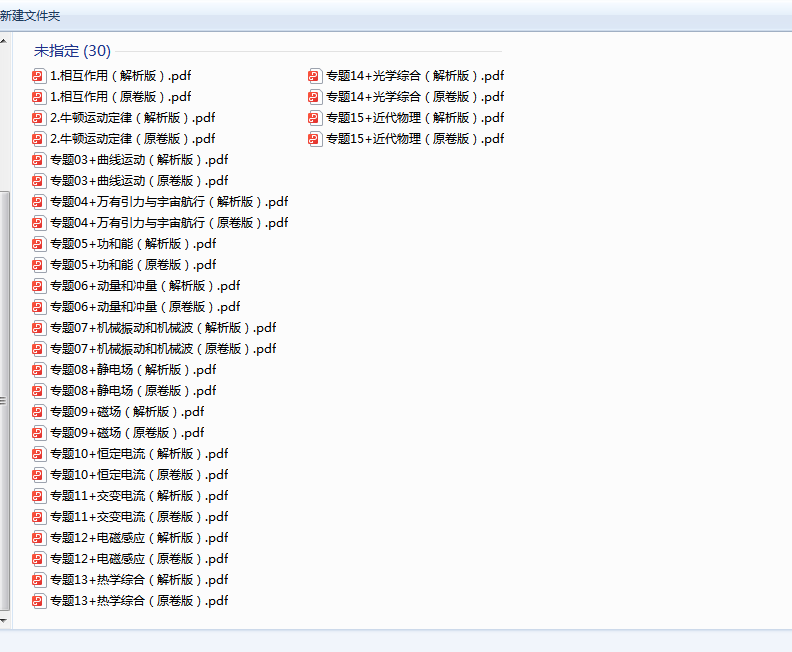Click PDF icon of 专题12+电磁感应（原卷版）.pdf
The image size is (792, 652).
point(39,559)
